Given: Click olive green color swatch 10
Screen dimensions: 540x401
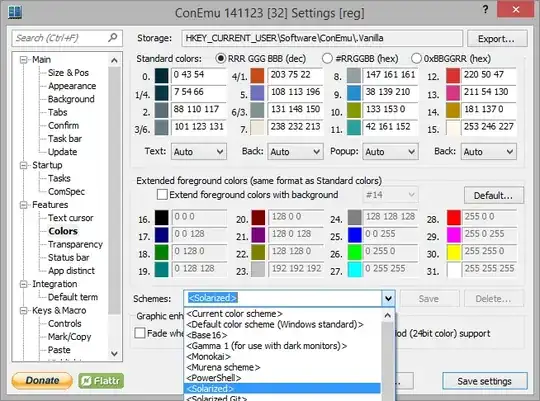Looking at the screenshot, I should [x=354, y=111].
